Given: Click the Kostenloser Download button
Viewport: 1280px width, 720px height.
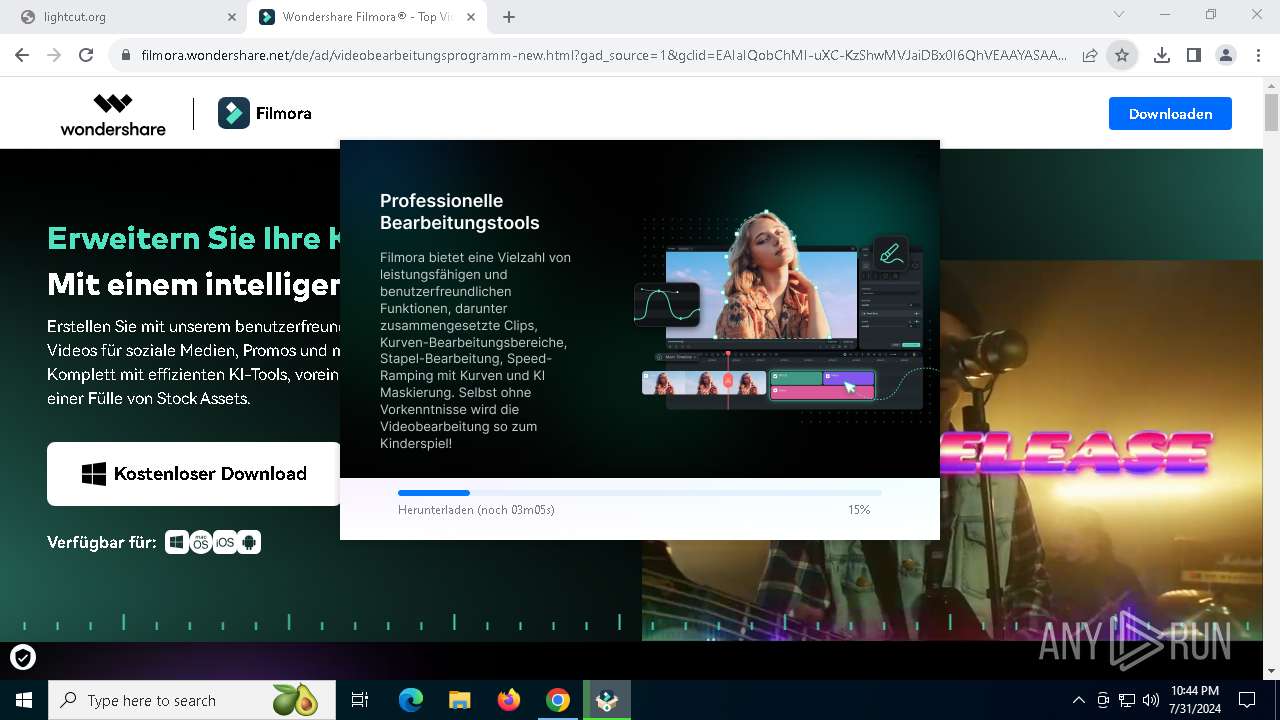Looking at the screenshot, I should pyautogui.click(x=194, y=474).
